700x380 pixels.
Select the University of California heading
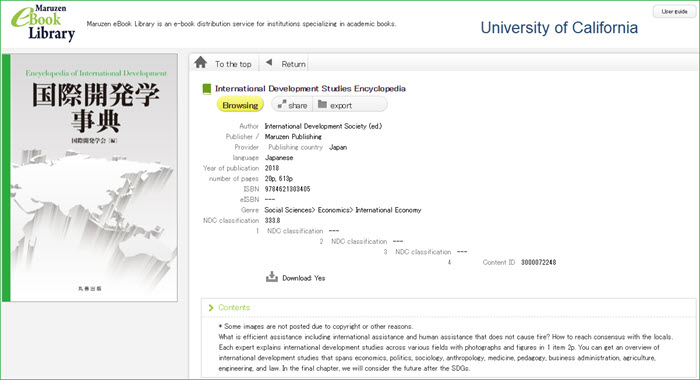559,28
